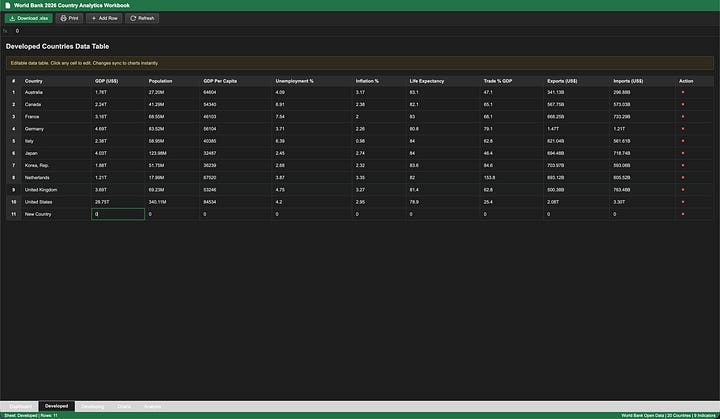Select the Japan country cell
This screenshot has height=419, width=720.
[x=56, y=153]
